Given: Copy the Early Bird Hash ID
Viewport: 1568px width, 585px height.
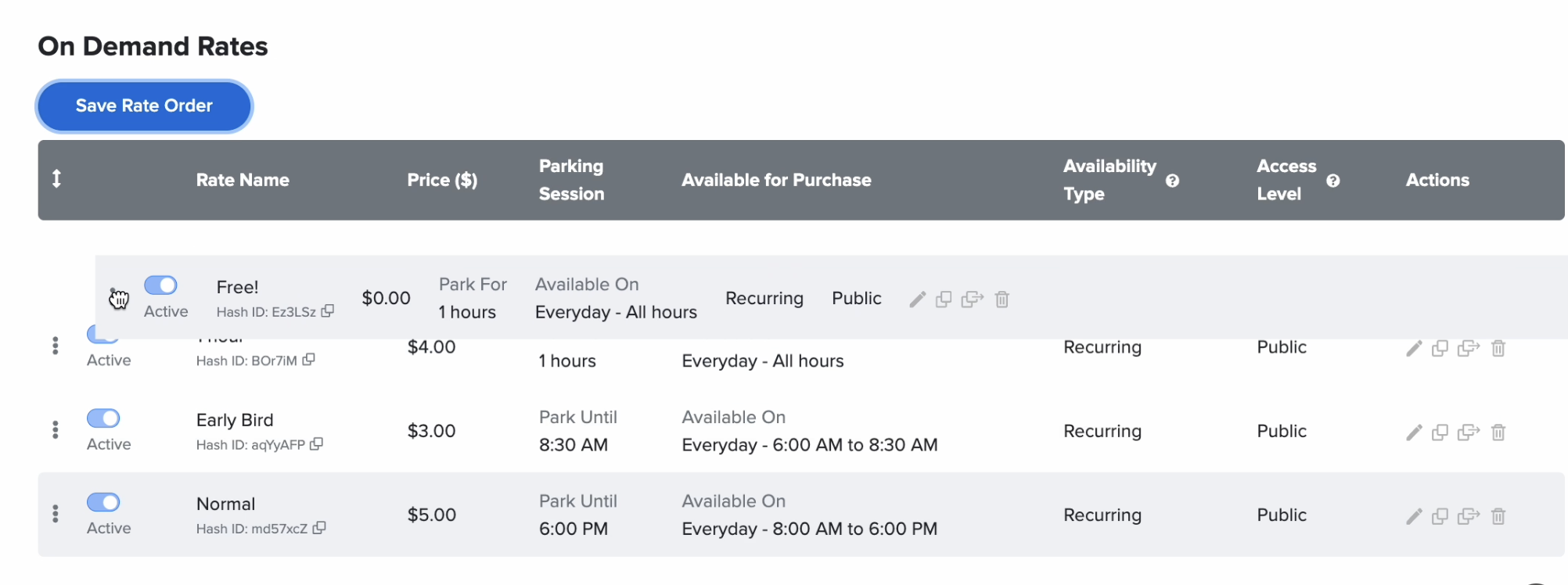Looking at the screenshot, I should coord(317,444).
